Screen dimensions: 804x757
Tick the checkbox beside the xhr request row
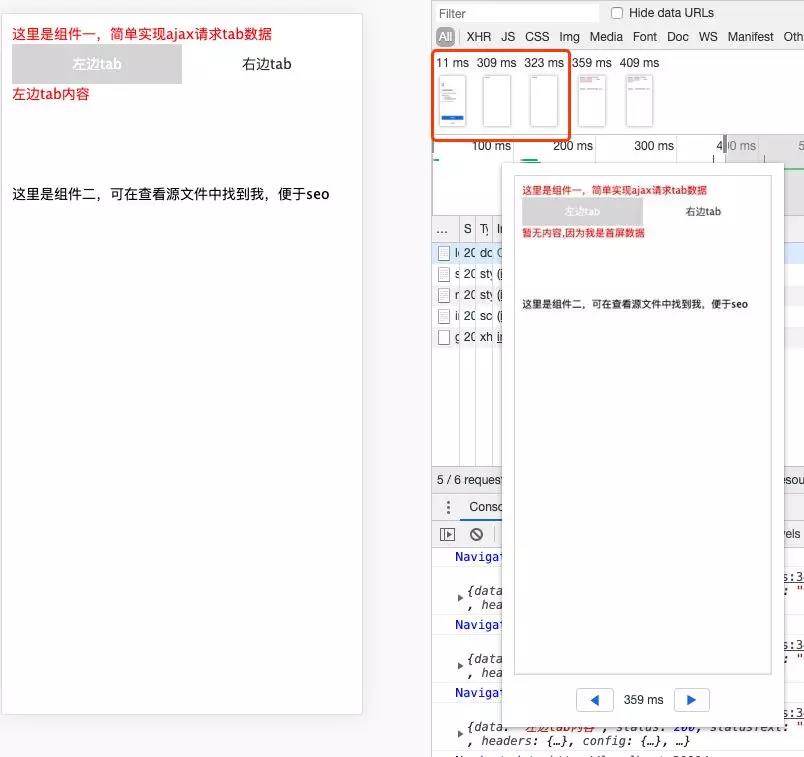[443, 337]
